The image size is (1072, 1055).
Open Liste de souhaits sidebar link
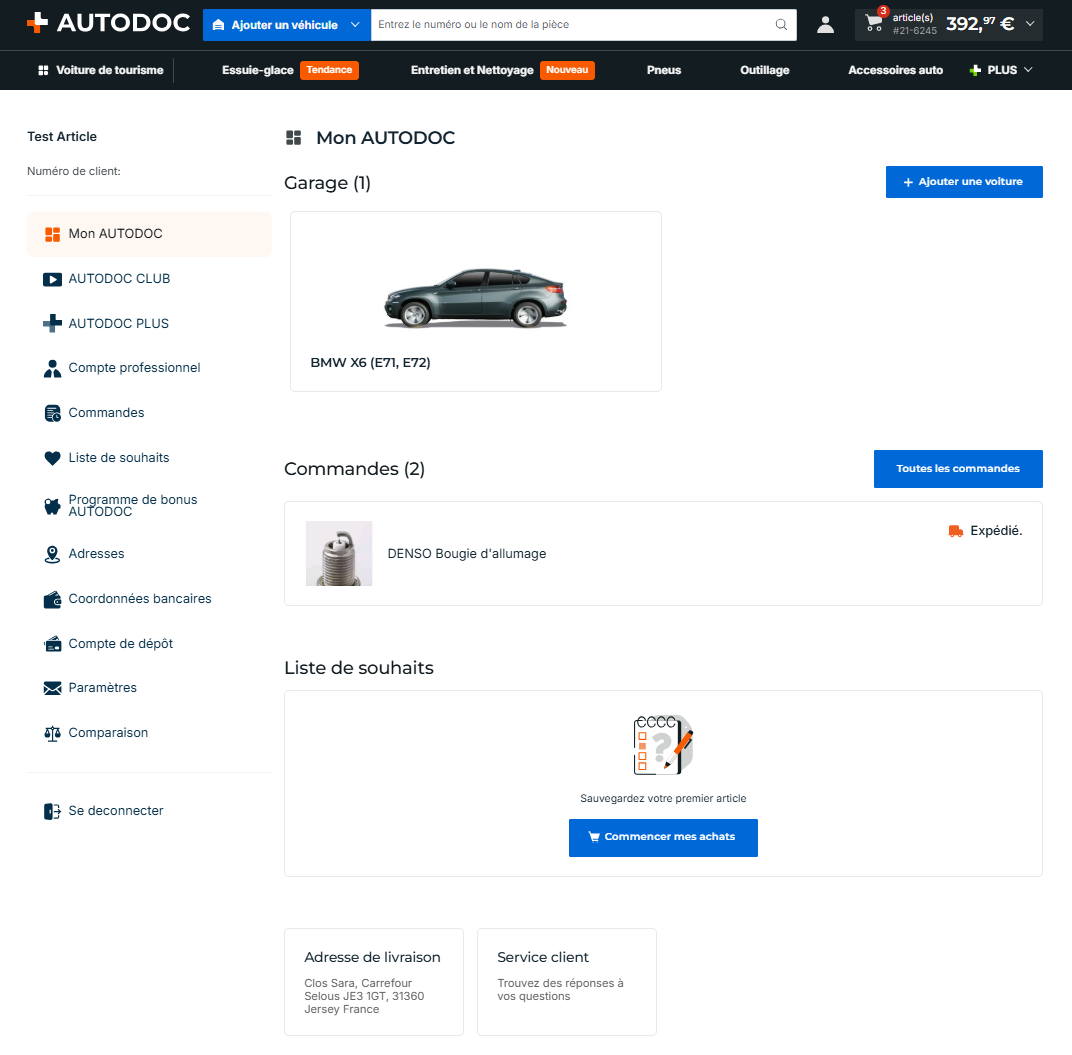(119, 458)
